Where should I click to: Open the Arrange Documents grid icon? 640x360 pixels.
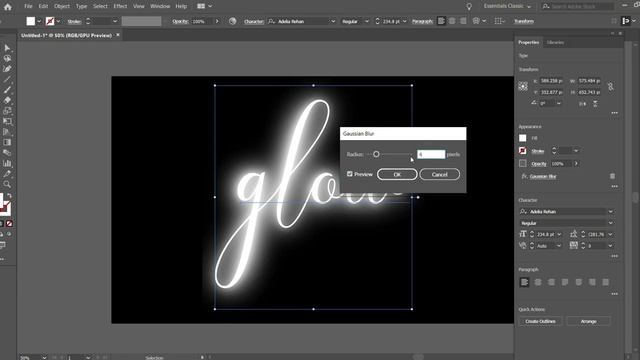pyautogui.click(x=201, y=6)
